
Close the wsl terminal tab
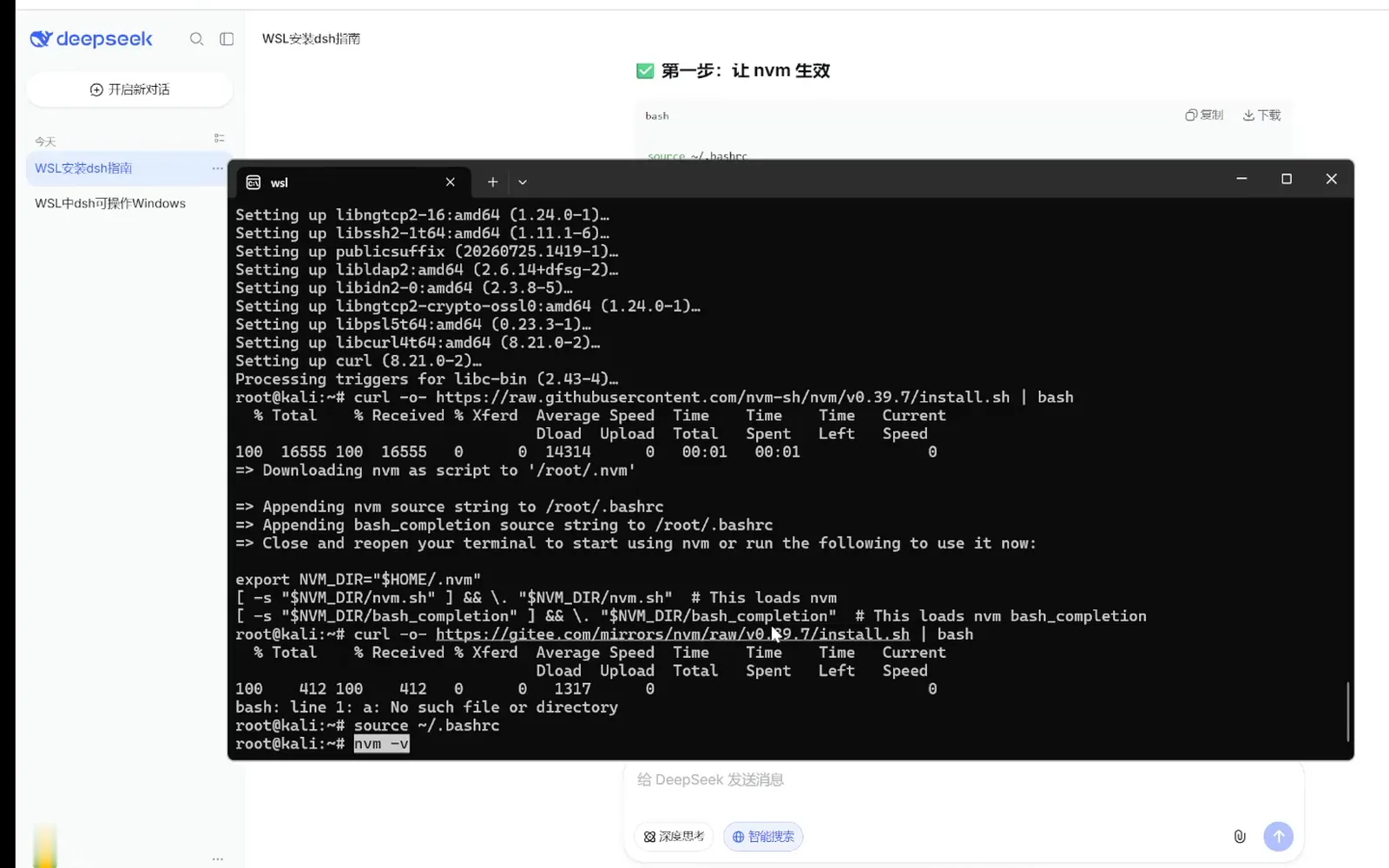click(450, 182)
